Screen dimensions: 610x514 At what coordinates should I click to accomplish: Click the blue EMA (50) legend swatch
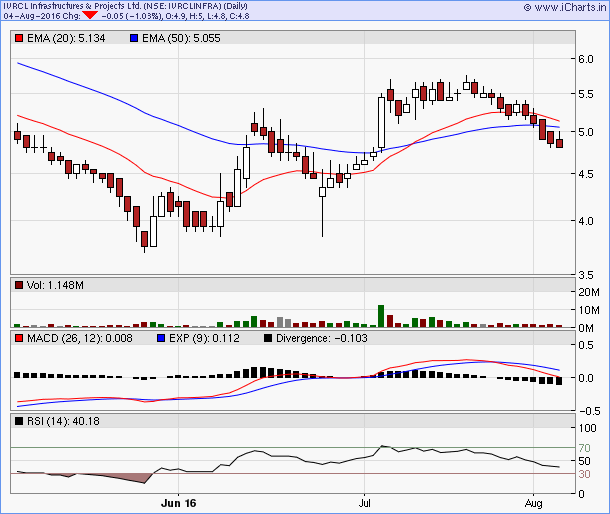[134, 38]
